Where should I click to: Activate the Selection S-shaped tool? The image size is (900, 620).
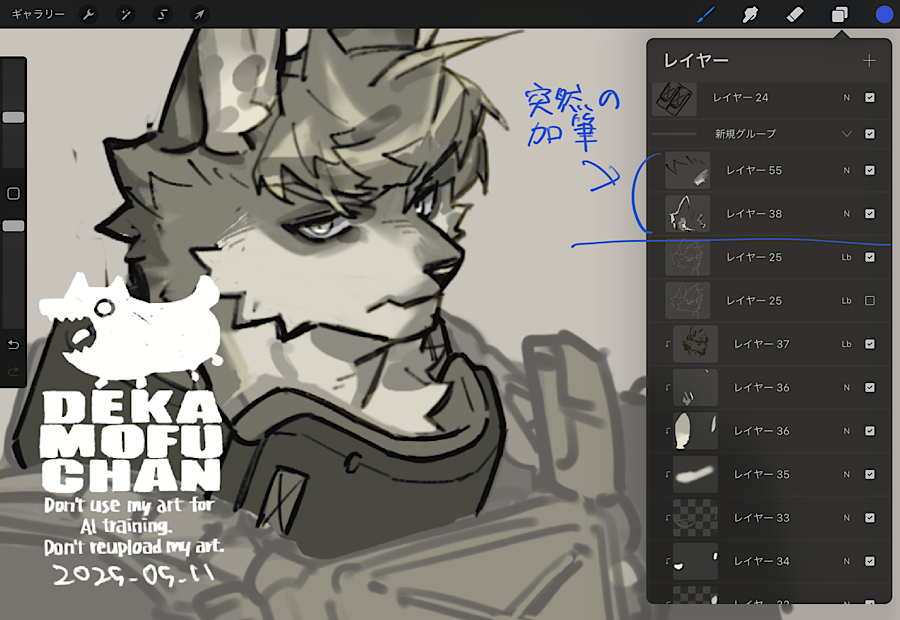coord(162,14)
